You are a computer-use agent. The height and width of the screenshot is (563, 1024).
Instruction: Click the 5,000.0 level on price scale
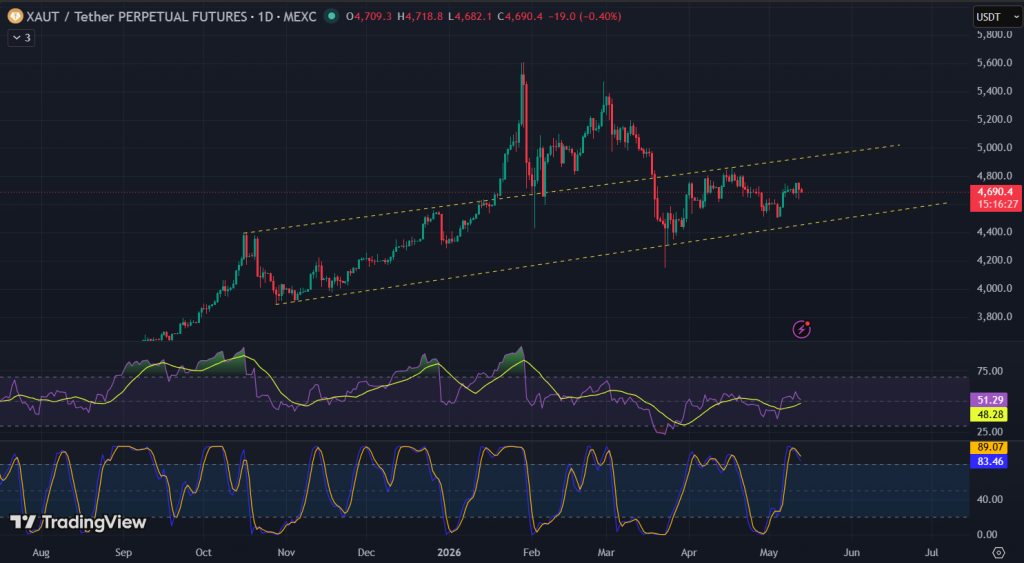pyautogui.click(x=995, y=148)
